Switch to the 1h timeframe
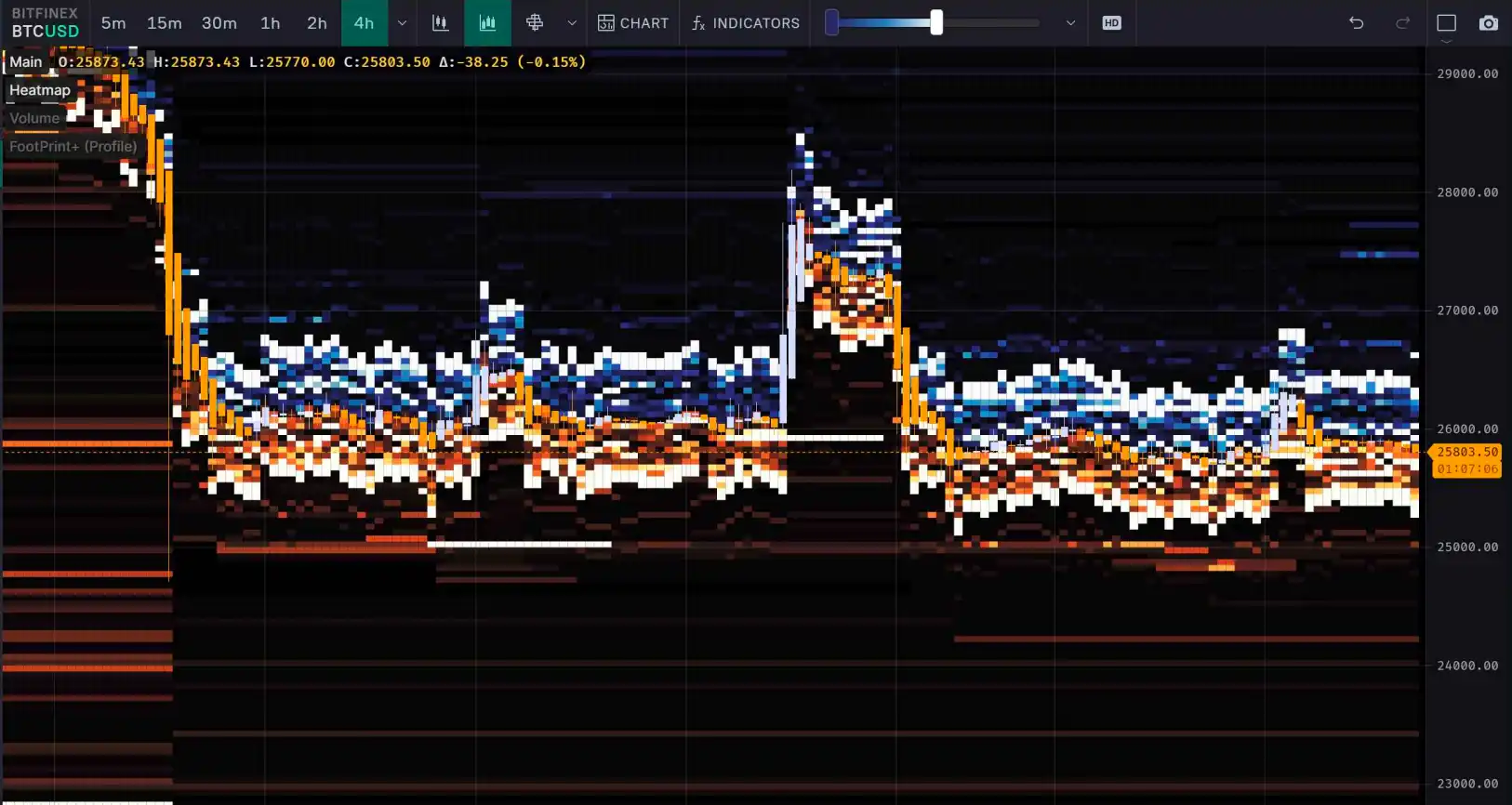Image resolution: width=1512 pixels, height=805 pixels. [x=270, y=23]
